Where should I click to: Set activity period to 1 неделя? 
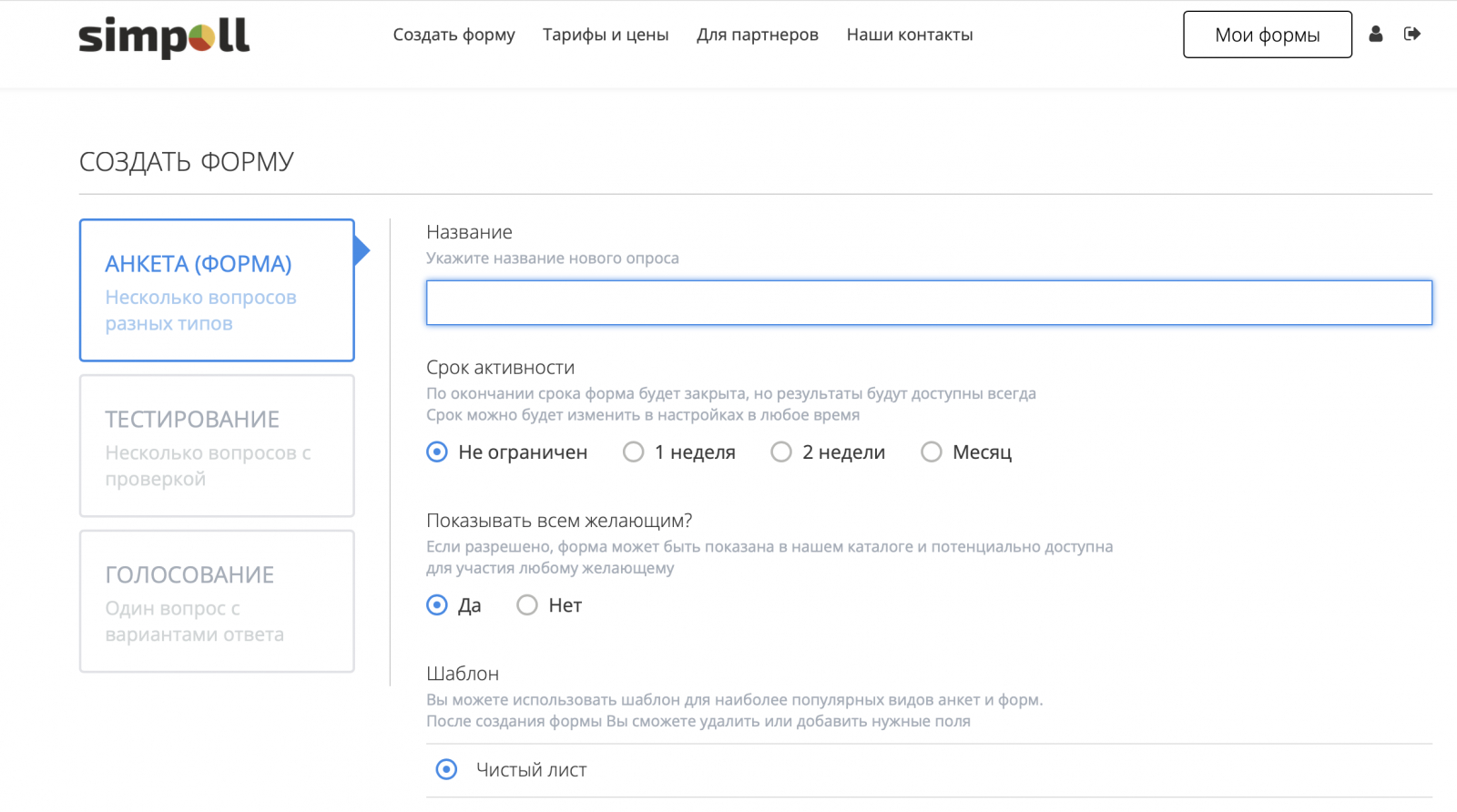tap(634, 452)
